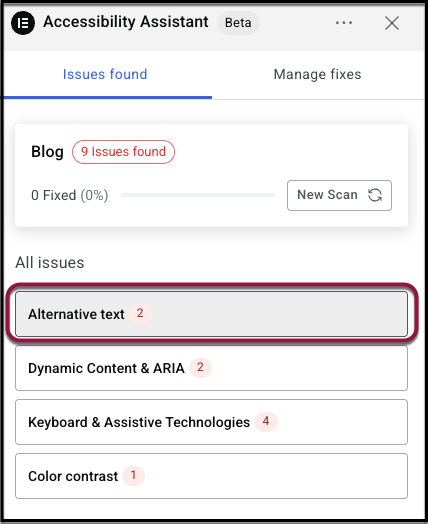Click the Dynamic Content & ARIA count badge

pos(200,368)
